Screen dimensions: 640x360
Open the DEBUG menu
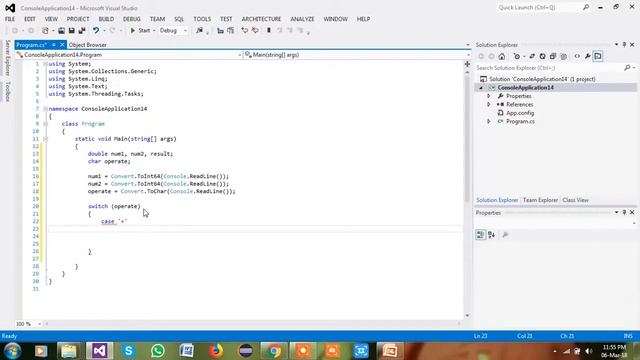[x=131, y=19]
